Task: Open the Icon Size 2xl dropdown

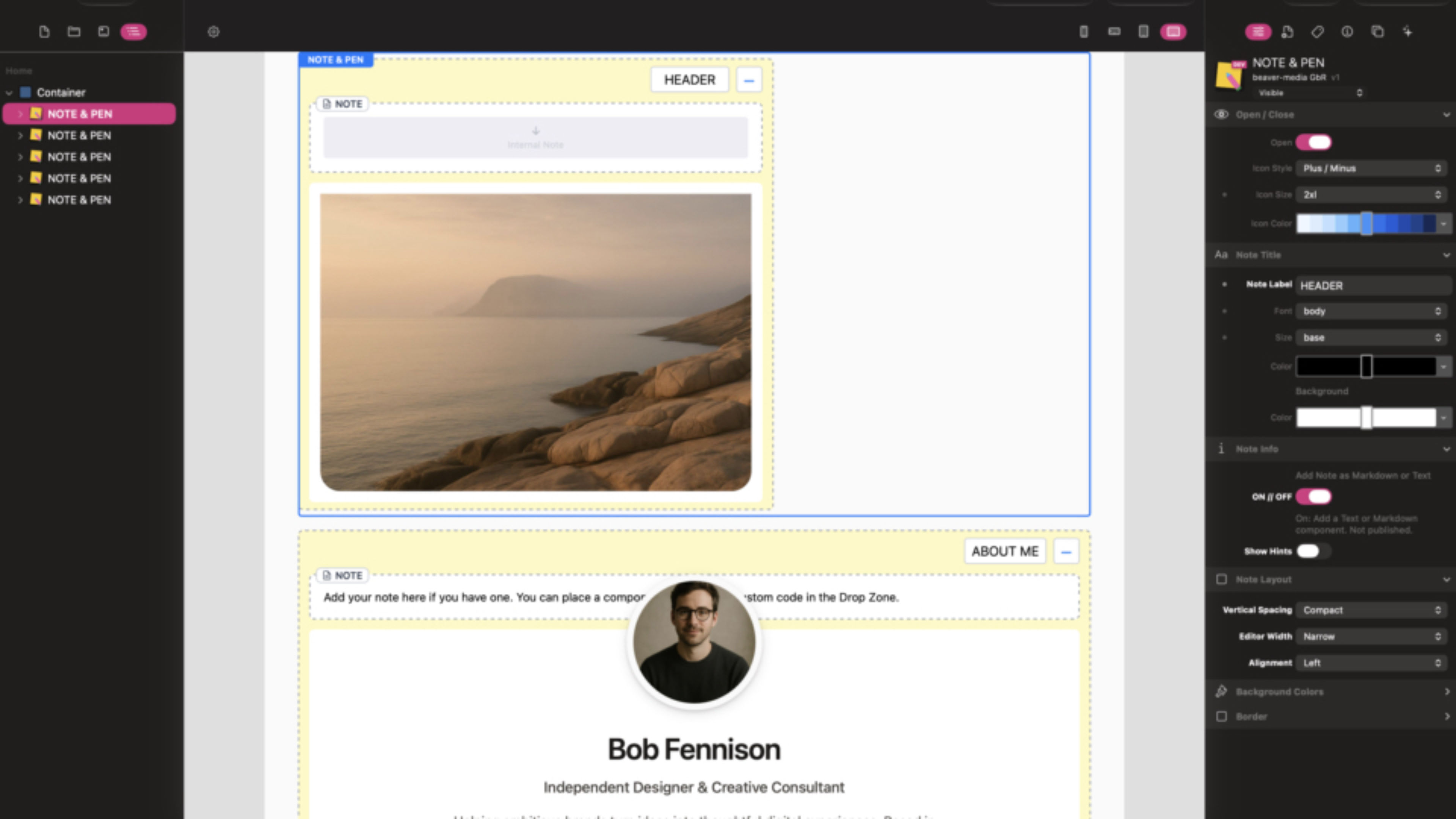Action: (x=1372, y=195)
